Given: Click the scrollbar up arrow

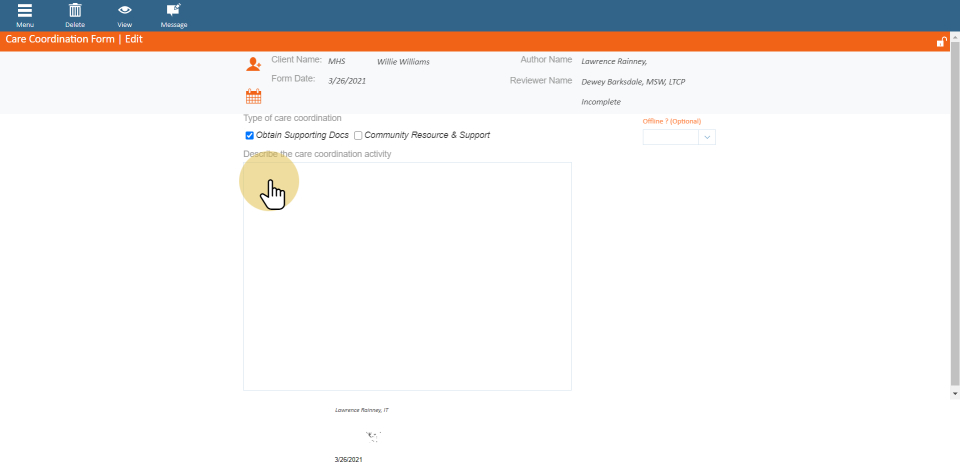Looking at the screenshot, I should tap(954, 58).
